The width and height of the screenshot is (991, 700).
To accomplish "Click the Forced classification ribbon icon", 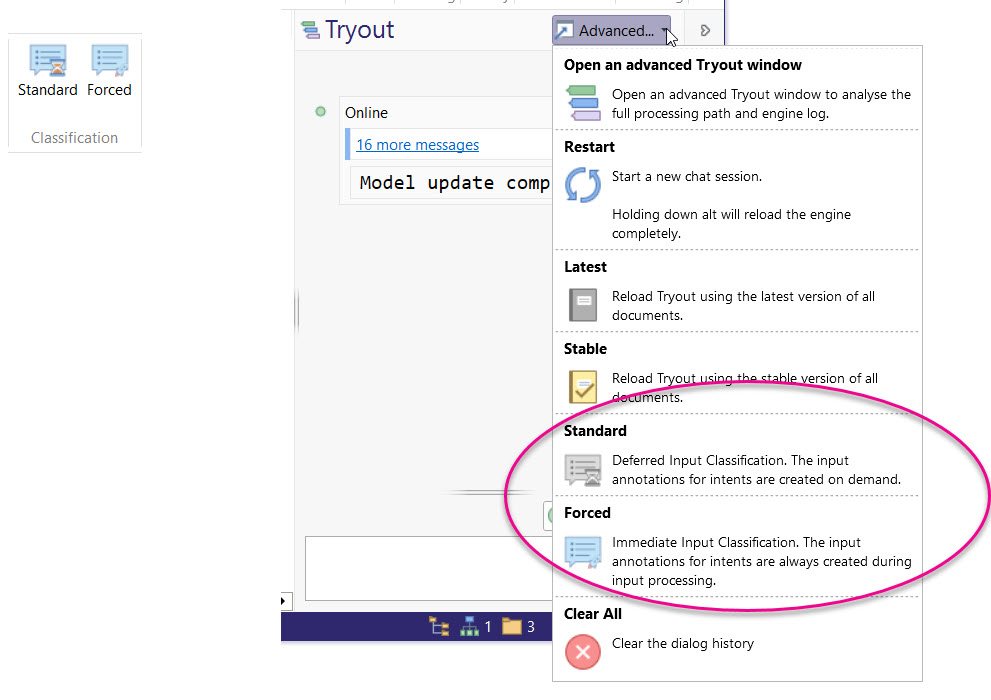I will (109, 62).
